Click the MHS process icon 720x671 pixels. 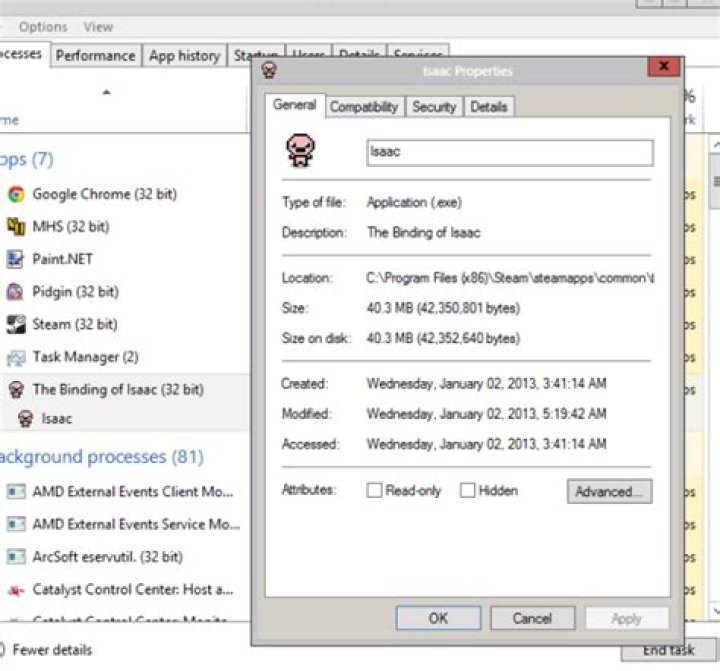tap(17, 226)
